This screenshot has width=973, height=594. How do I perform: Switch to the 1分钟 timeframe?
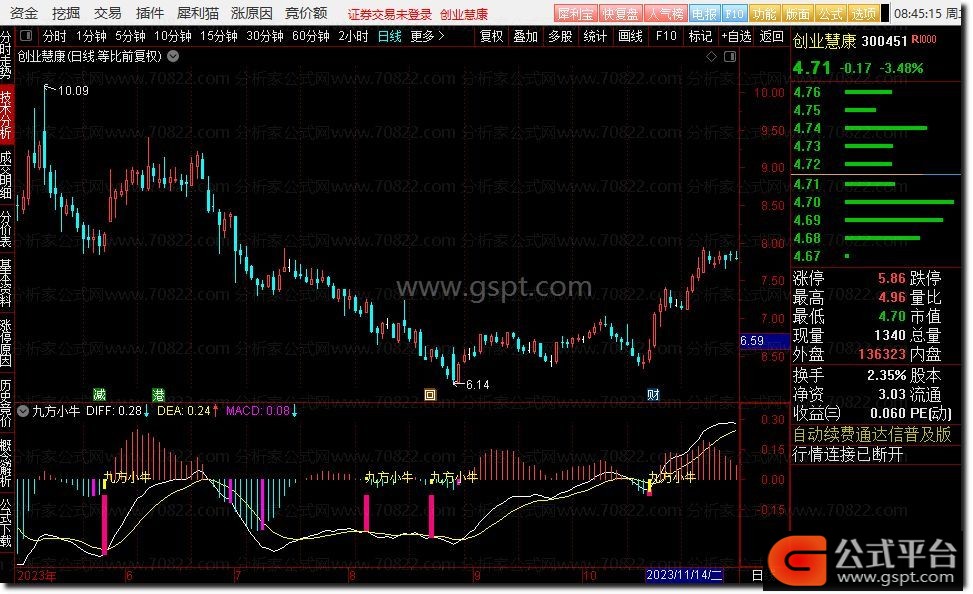91,36
